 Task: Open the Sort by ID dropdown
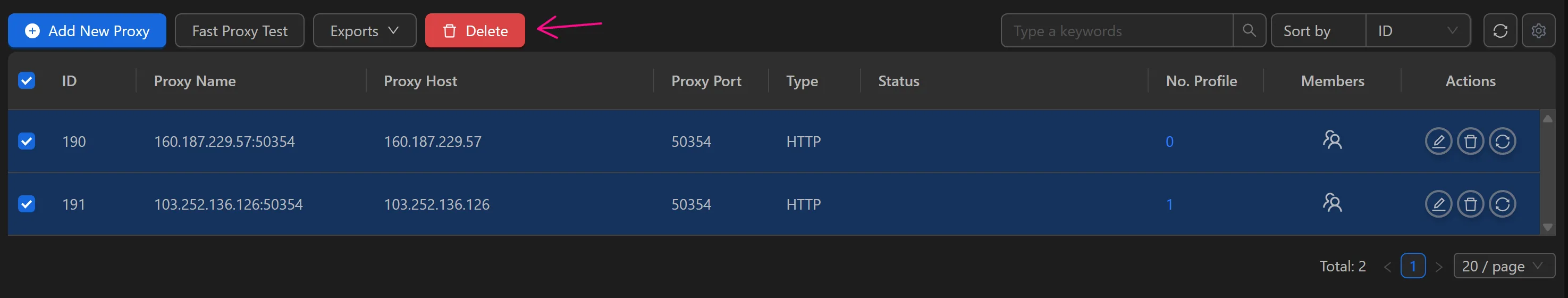coord(1417,30)
